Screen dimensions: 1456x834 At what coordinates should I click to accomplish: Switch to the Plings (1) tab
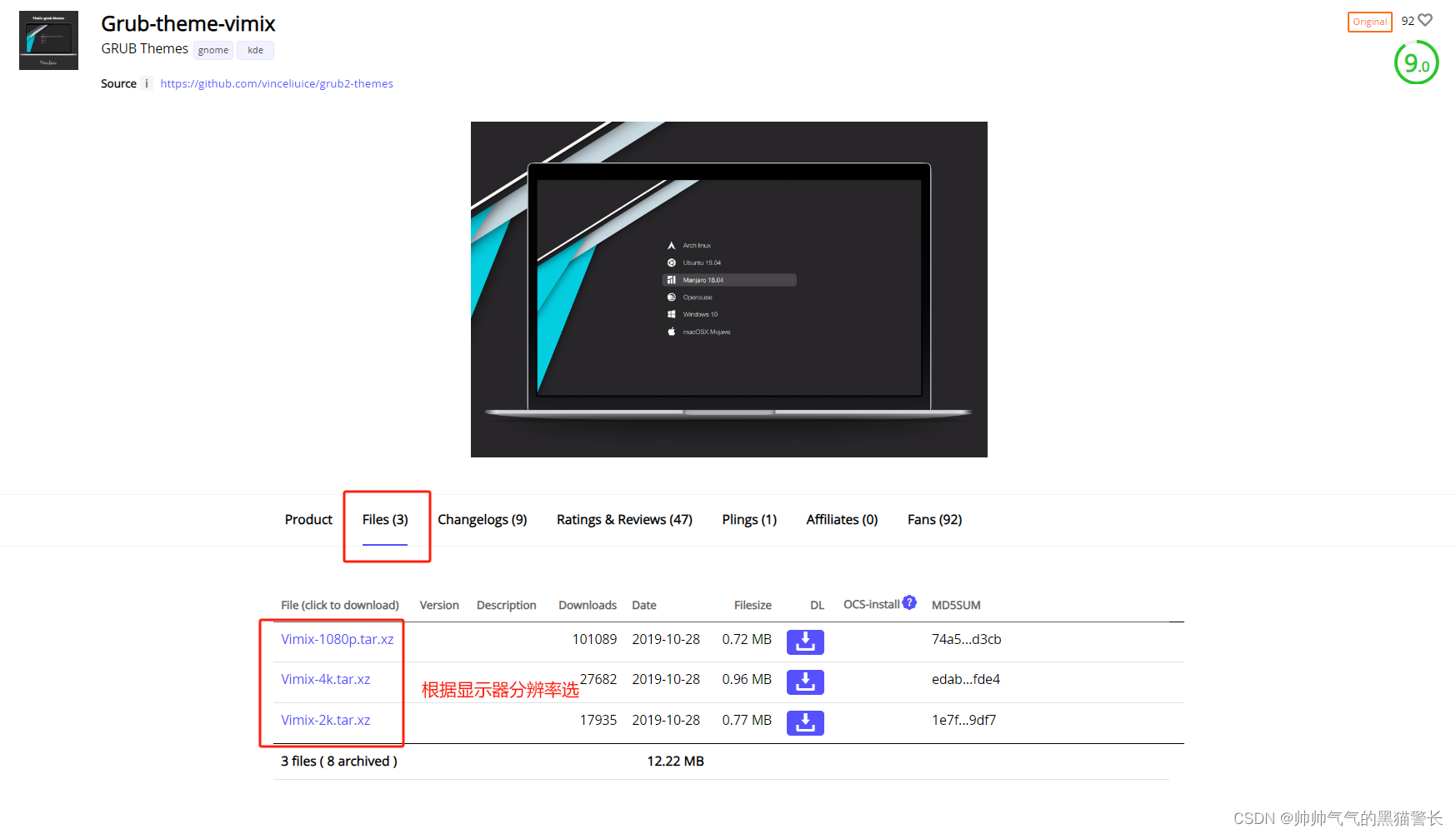click(749, 519)
